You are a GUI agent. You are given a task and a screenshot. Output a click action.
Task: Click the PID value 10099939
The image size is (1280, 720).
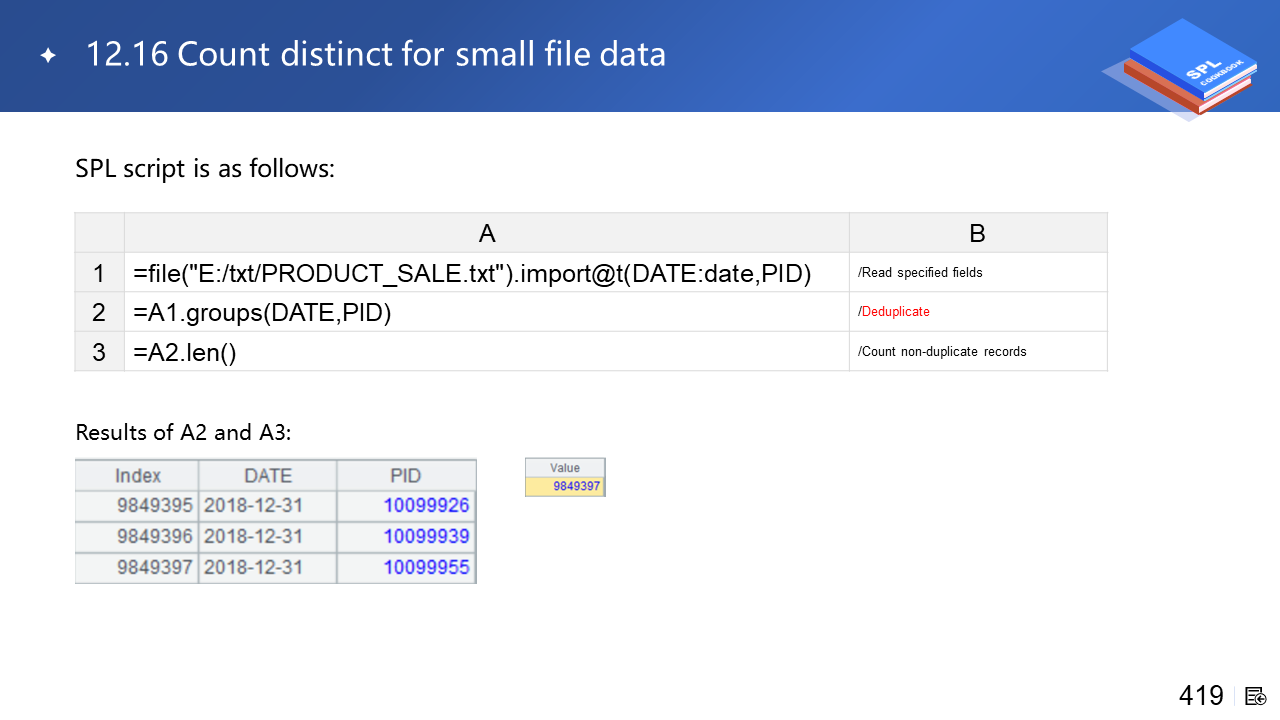point(426,537)
